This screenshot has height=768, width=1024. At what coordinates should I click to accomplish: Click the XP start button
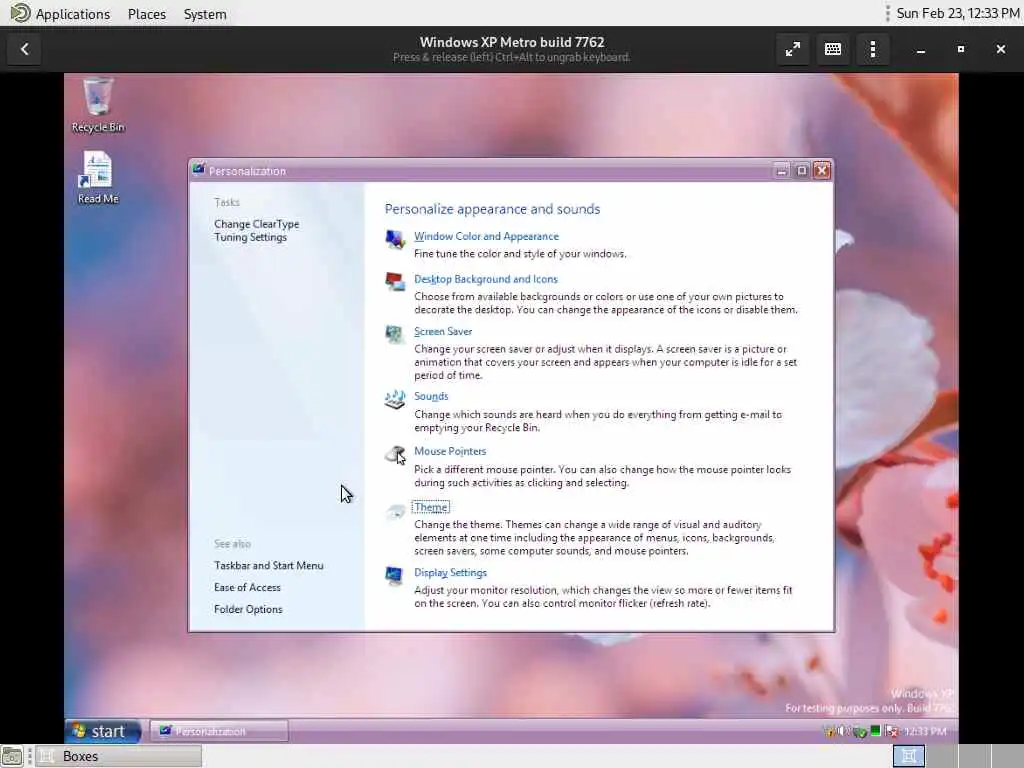(103, 731)
